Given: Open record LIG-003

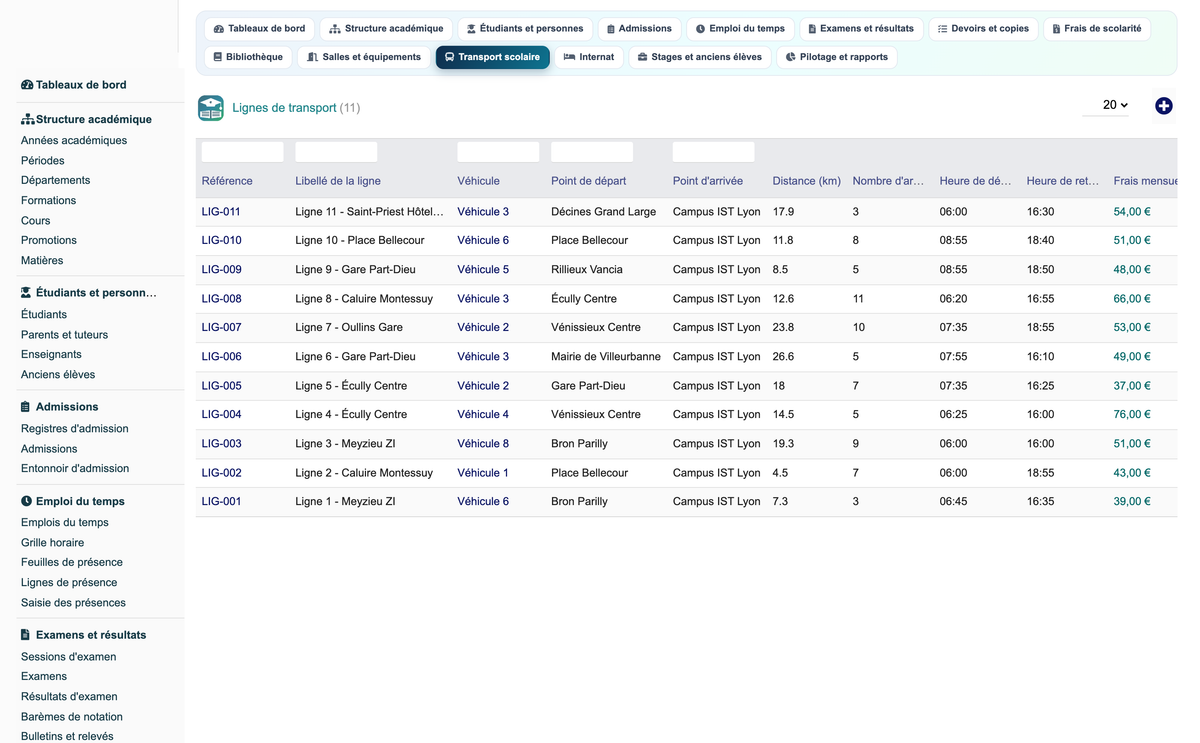Looking at the screenshot, I should 221,444.
